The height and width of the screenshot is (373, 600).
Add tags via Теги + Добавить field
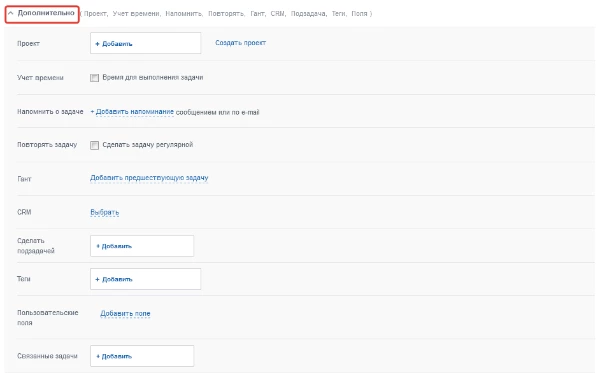(145, 279)
